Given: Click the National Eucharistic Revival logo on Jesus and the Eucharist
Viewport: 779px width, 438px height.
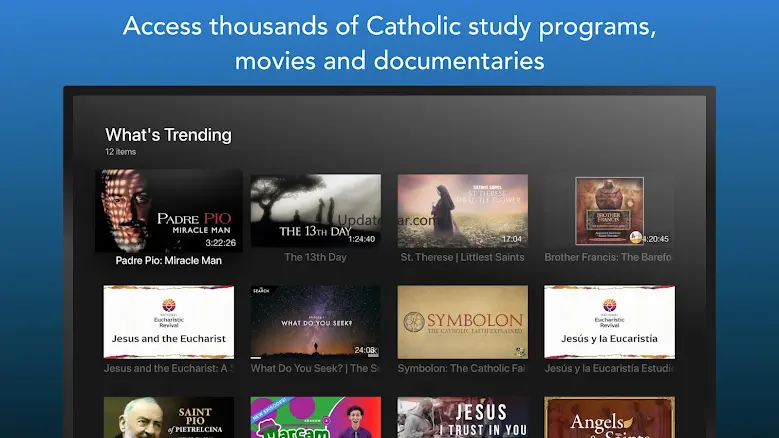Looking at the screenshot, I should tap(169, 313).
